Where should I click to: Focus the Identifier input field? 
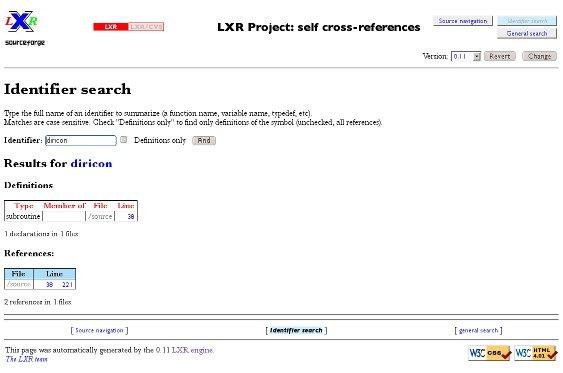pyautogui.click(x=81, y=140)
